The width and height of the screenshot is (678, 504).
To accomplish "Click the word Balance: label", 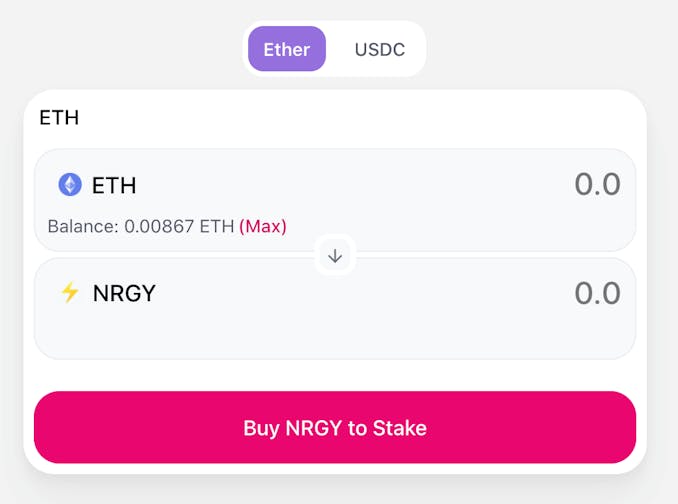I will [83, 226].
